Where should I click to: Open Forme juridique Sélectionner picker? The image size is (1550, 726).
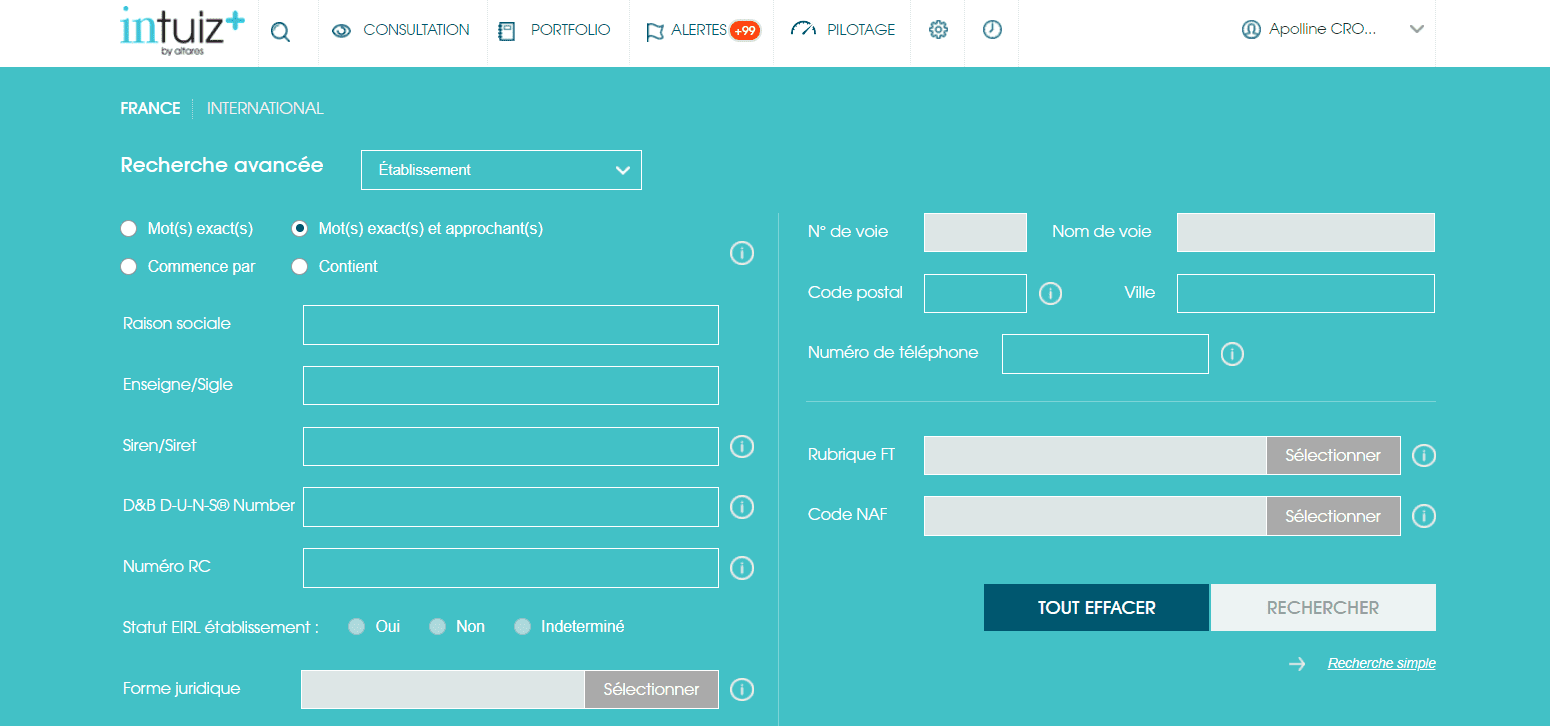pos(651,689)
